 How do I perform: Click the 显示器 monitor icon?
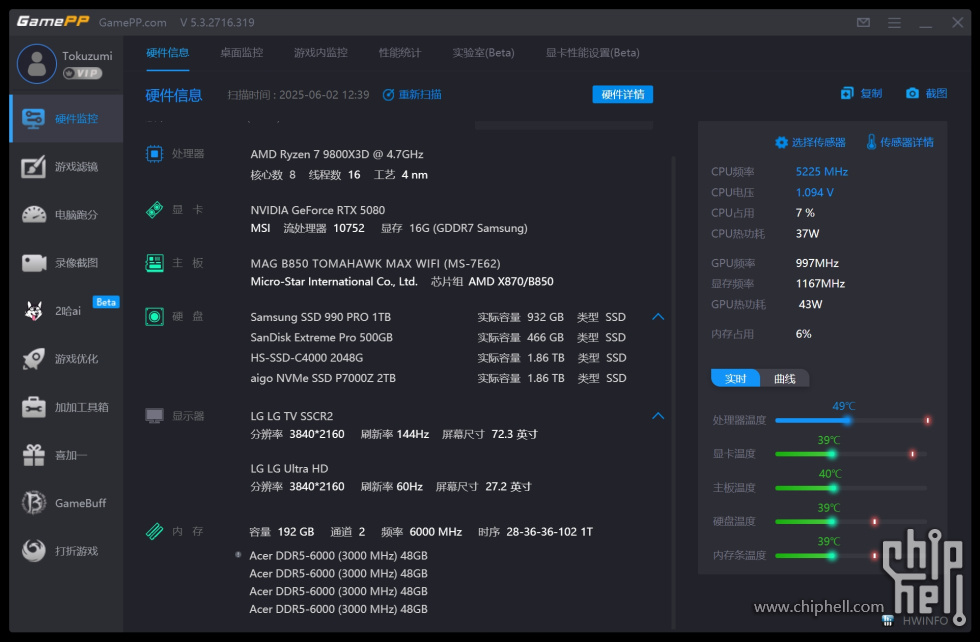tap(154, 416)
